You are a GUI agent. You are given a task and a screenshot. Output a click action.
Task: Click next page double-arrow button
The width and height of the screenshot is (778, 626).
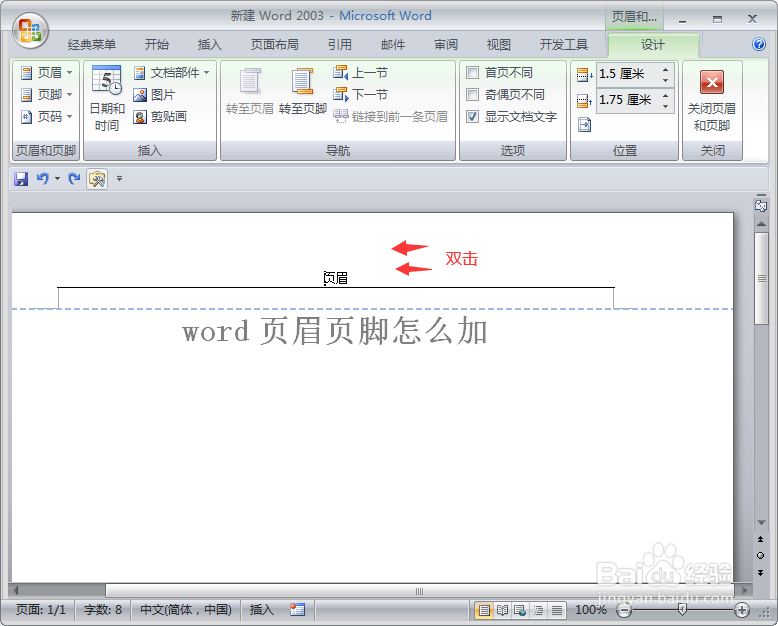[761, 572]
